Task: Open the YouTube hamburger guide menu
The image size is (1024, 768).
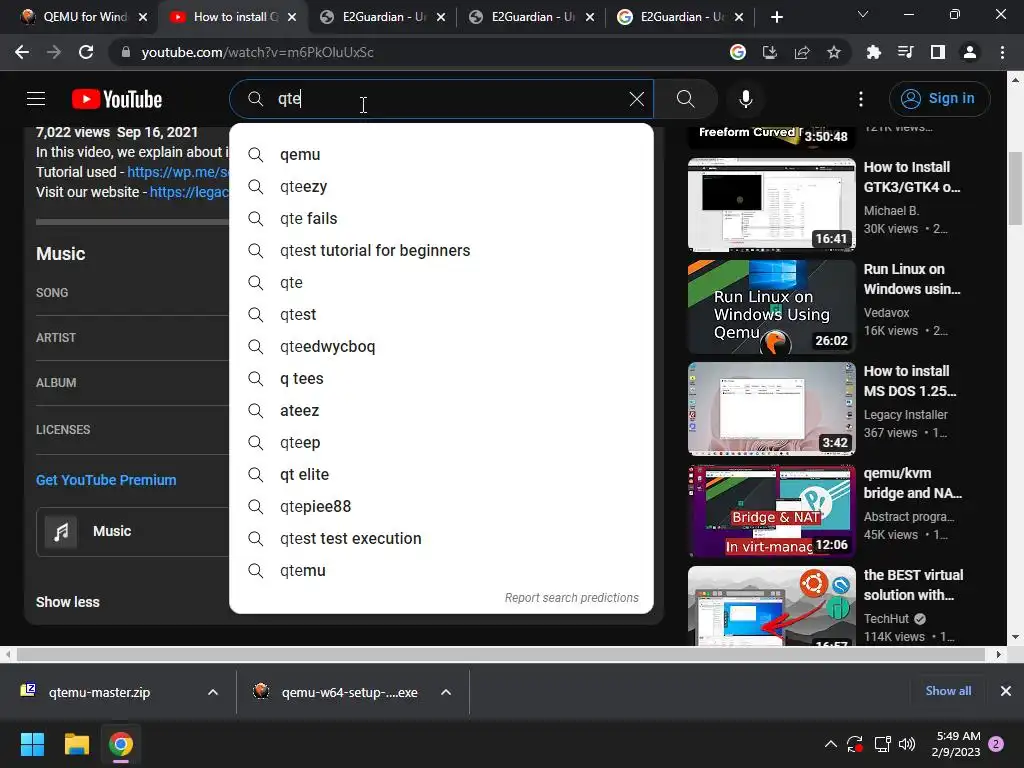Action: coord(36,99)
